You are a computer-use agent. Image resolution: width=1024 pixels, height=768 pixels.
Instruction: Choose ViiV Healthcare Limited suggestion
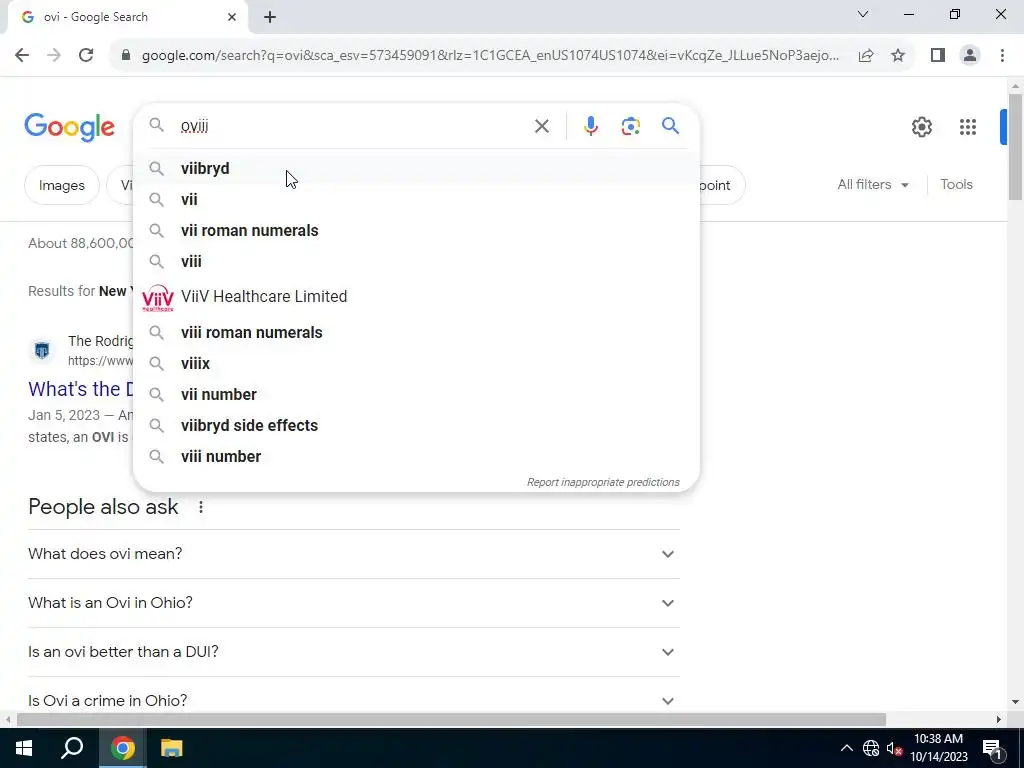coord(416,296)
